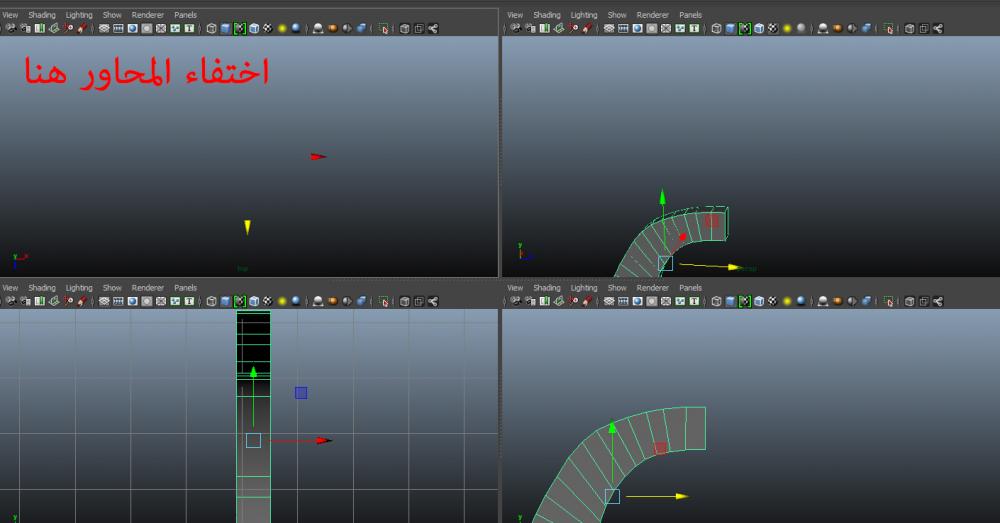This screenshot has width=1000, height=523.
Task: Toggle grid display in bottom-left panel toolbar
Action: [104, 301]
